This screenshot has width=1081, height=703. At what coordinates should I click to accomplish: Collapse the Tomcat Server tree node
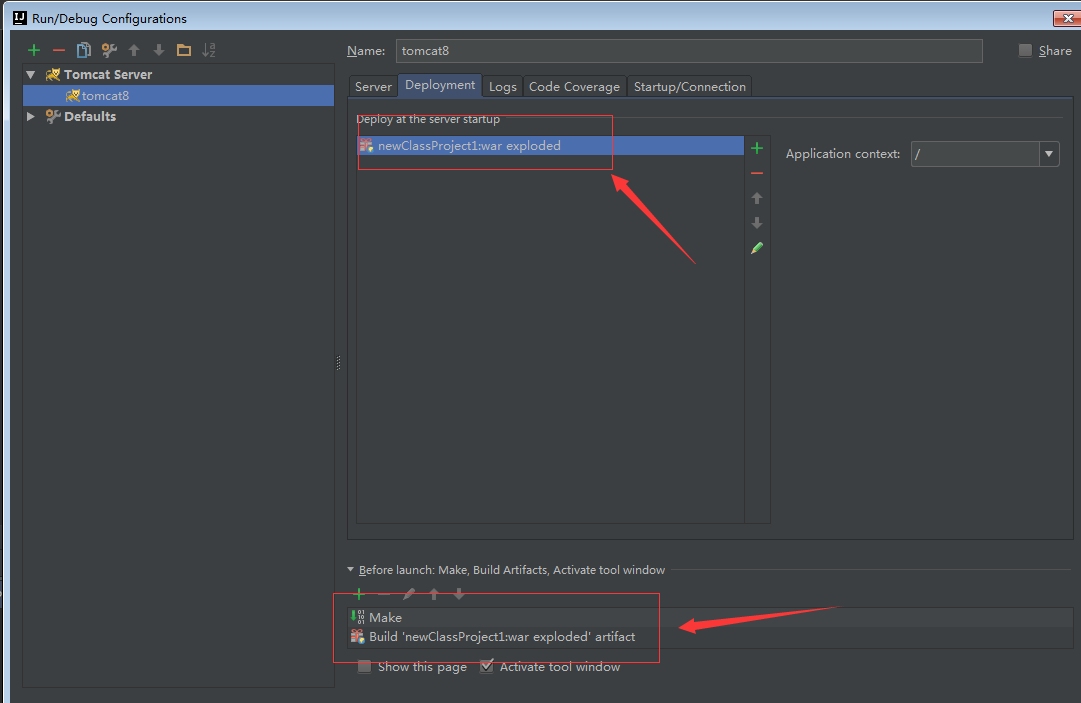coord(30,74)
